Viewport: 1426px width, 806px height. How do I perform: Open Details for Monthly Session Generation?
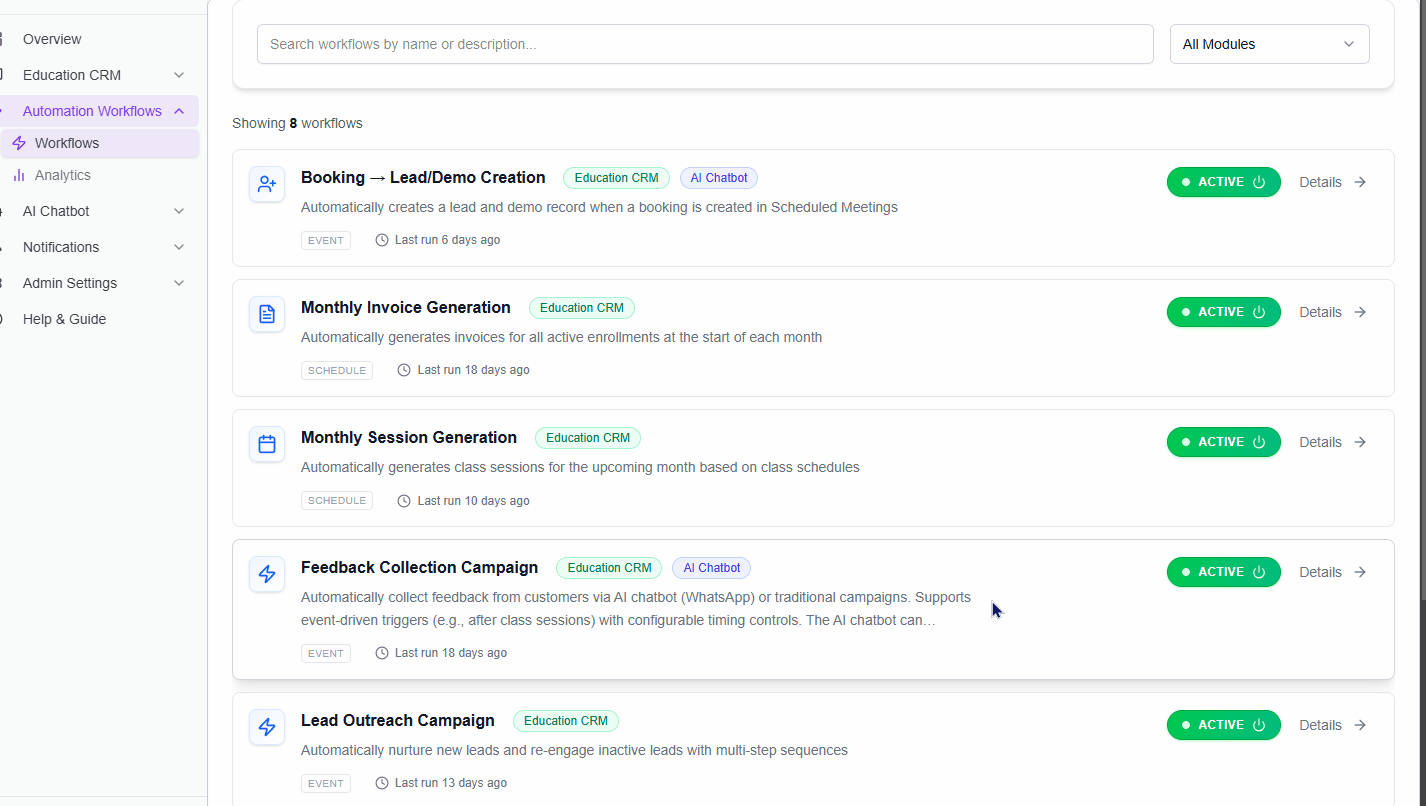point(1320,441)
